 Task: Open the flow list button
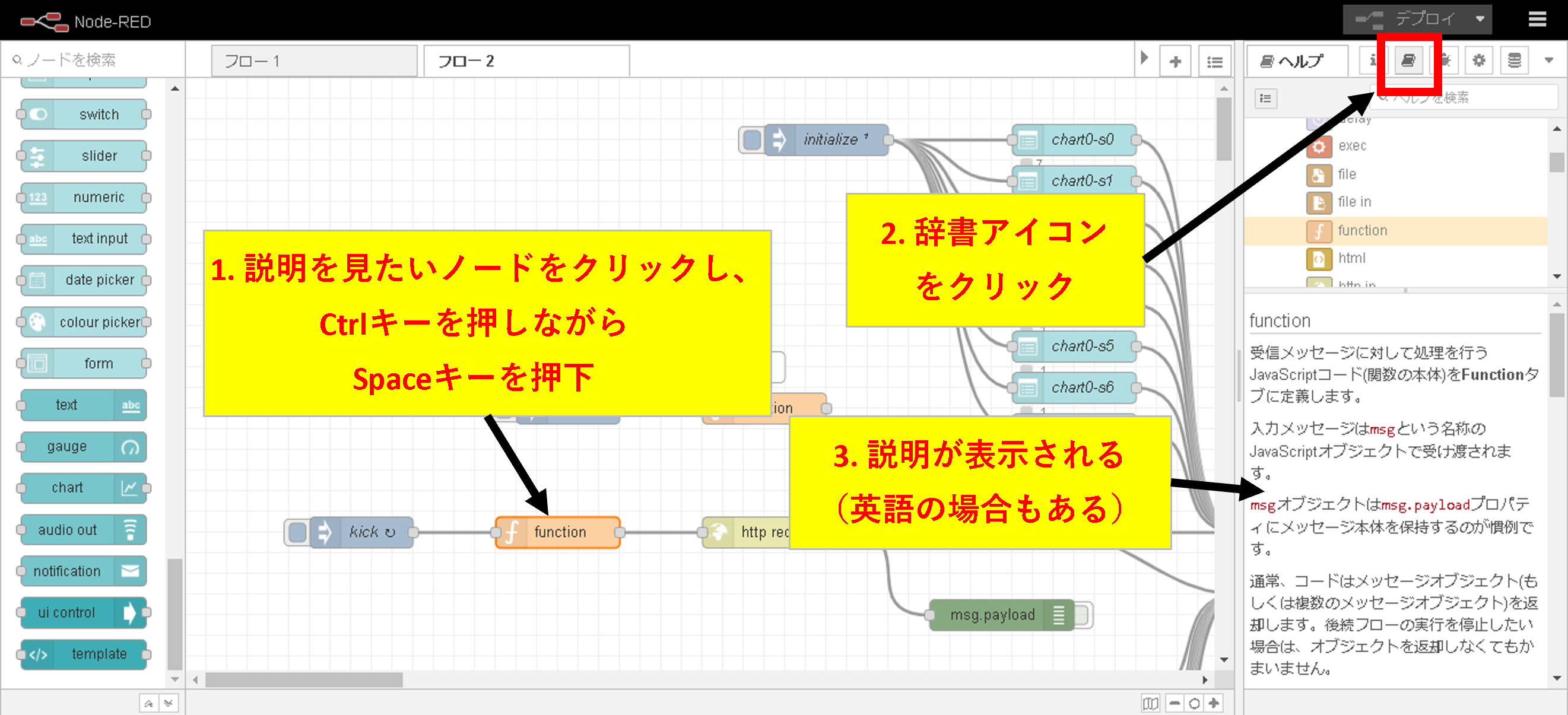point(1215,62)
